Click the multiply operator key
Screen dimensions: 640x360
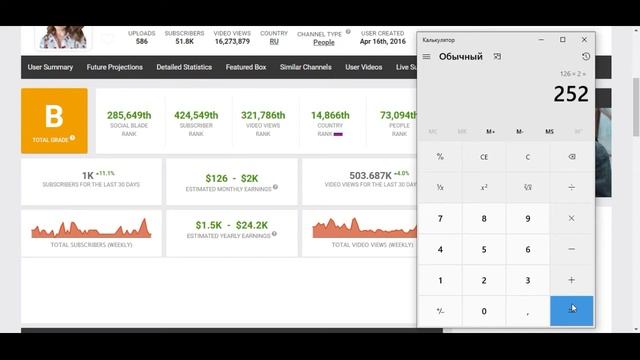point(571,218)
